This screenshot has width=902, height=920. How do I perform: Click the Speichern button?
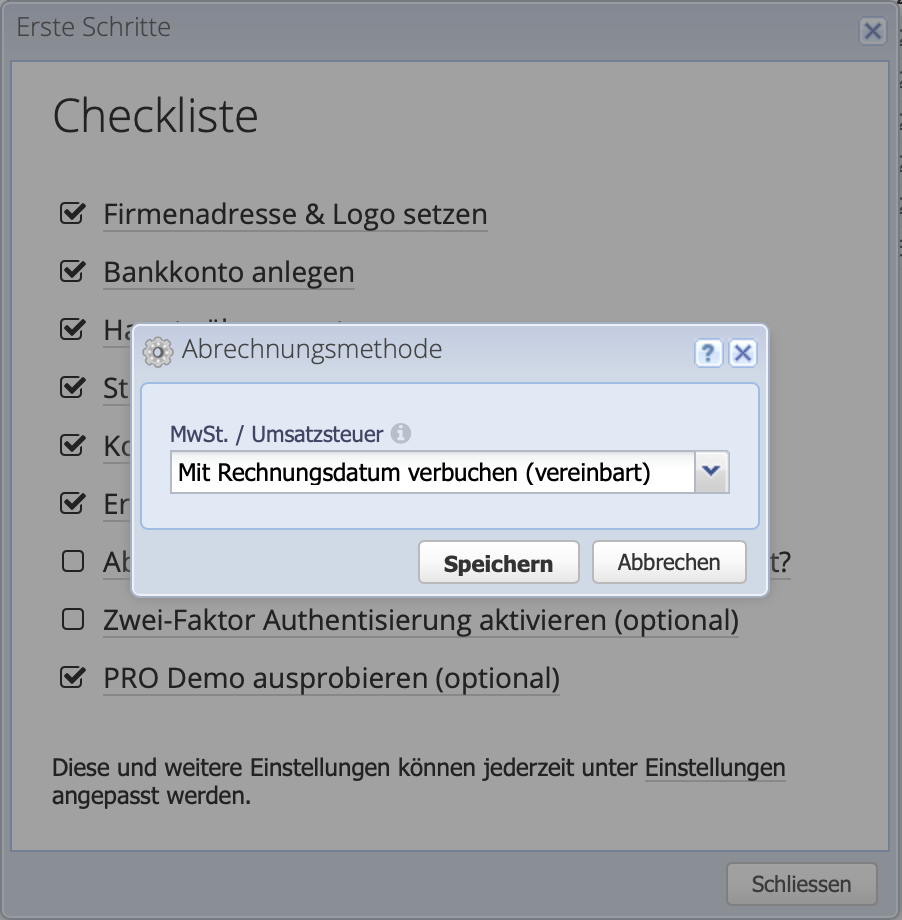click(498, 562)
